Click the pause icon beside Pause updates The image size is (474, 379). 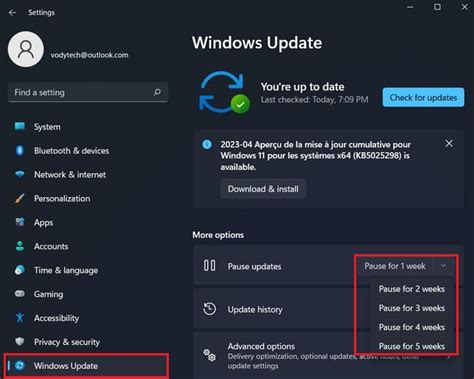(209, 266)
